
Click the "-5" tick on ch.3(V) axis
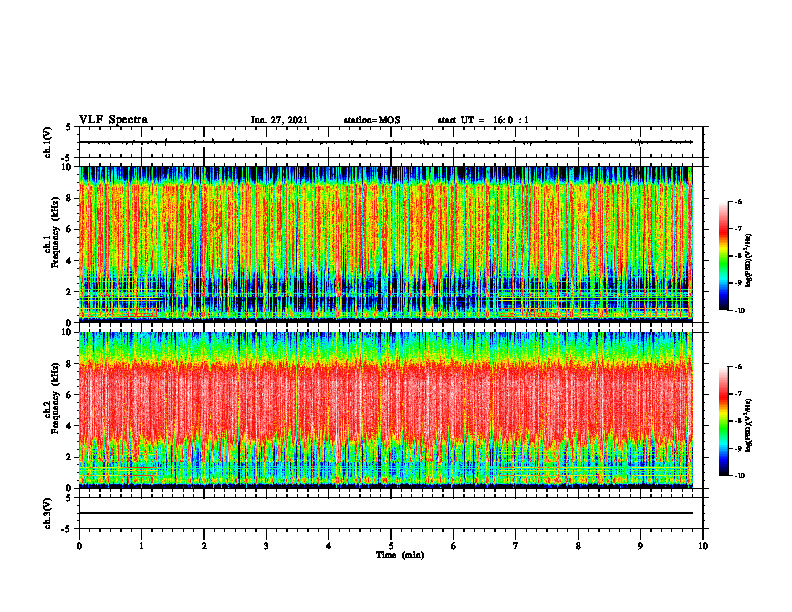point(67,529)
